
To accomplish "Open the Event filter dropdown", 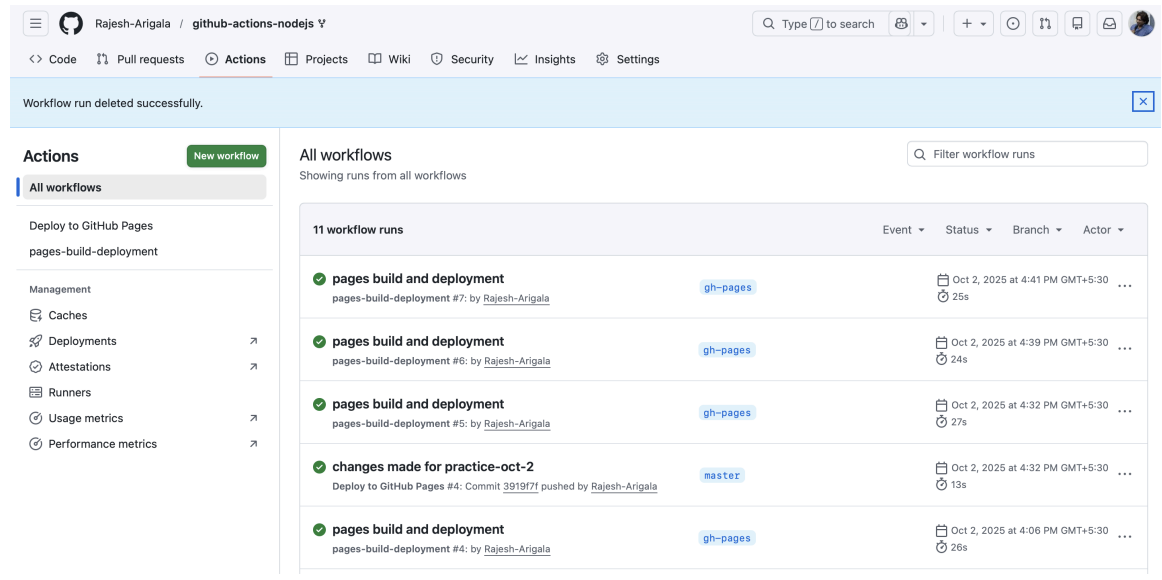I will click(903, 230).
